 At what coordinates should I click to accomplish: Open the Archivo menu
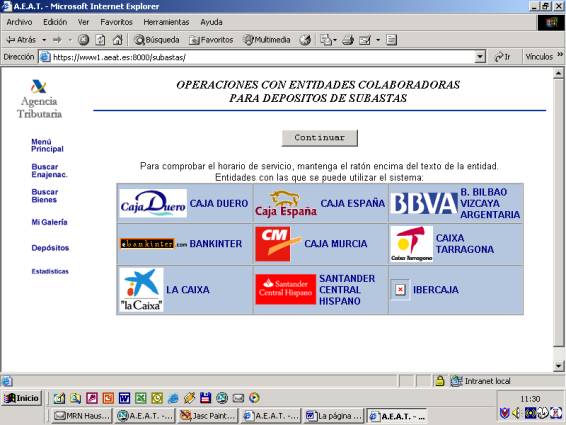pyautogui.click(x=19, y=22)
